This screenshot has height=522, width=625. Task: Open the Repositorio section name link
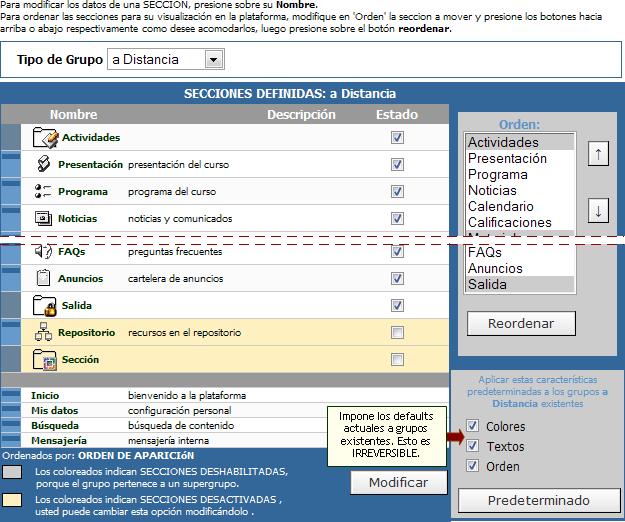(86, 332)
